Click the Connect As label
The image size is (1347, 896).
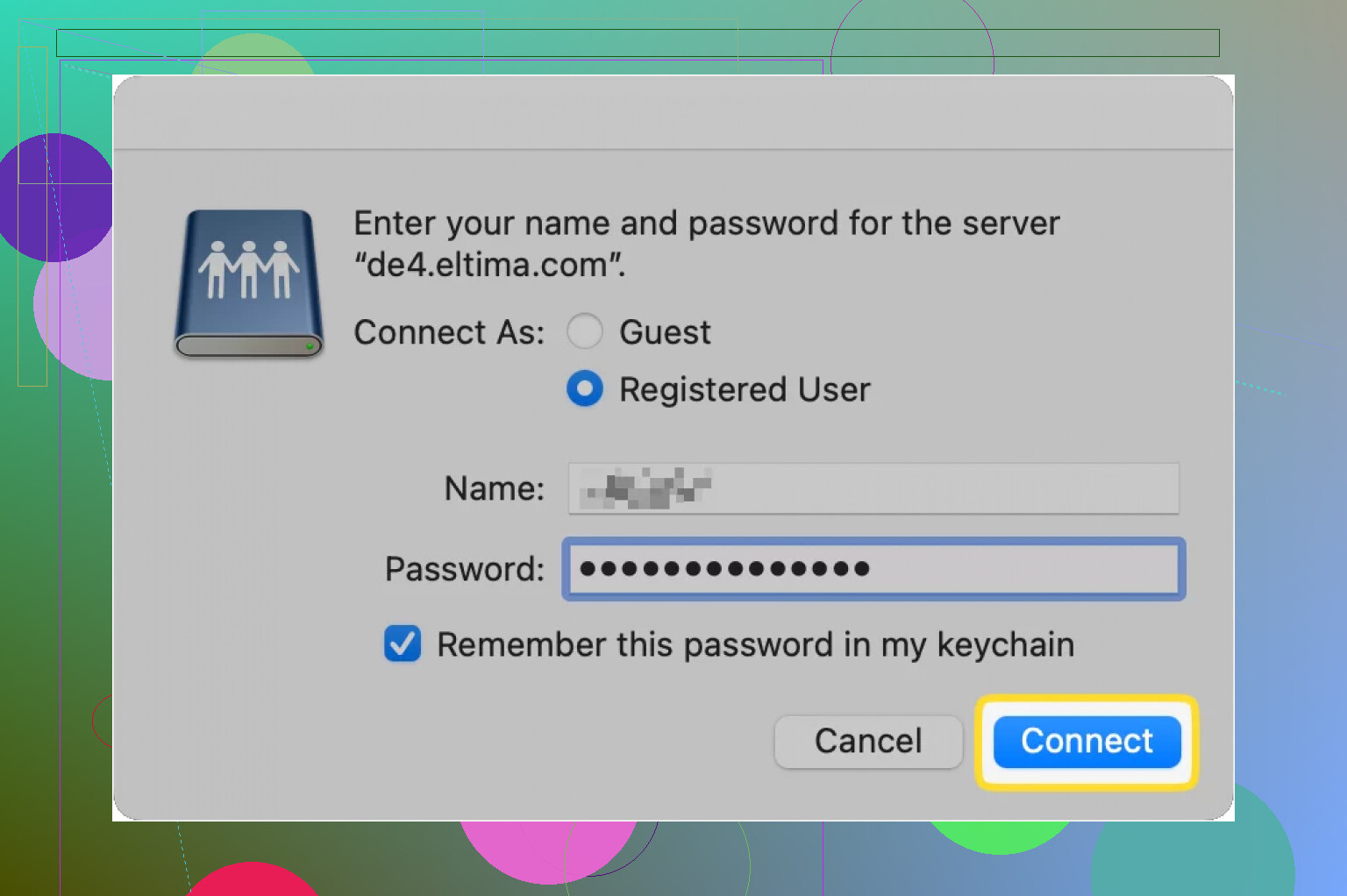coord(449,332)
